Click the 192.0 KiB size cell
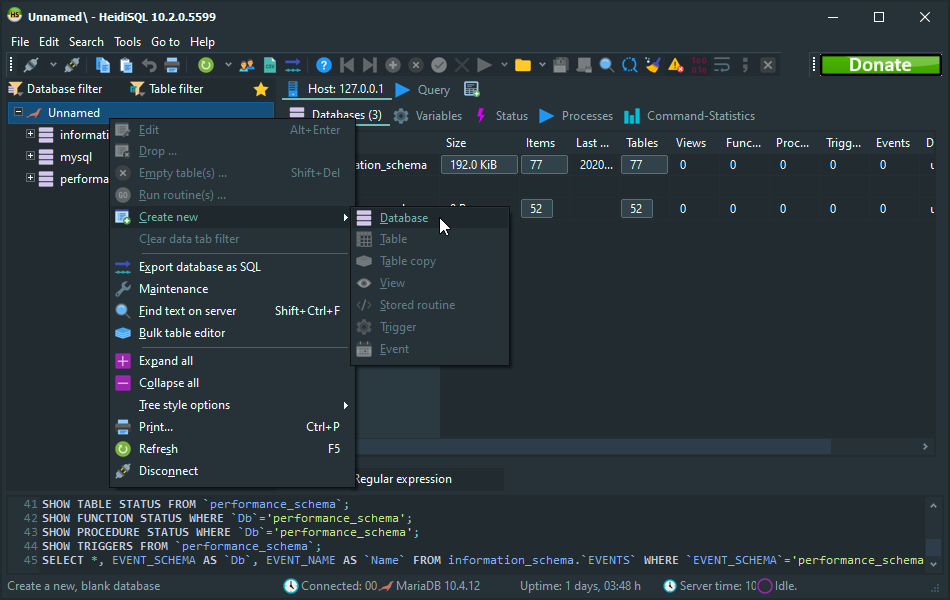 pyautogui.click(x=479, y=165)
